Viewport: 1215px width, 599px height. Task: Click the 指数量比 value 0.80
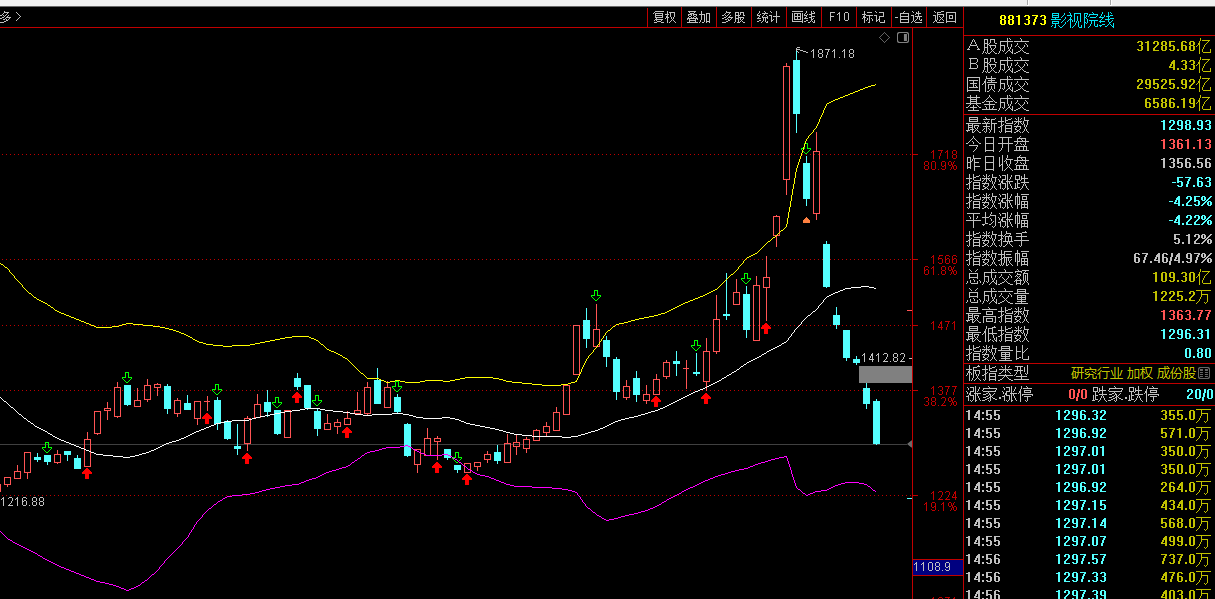click(x=1198, y=354)
